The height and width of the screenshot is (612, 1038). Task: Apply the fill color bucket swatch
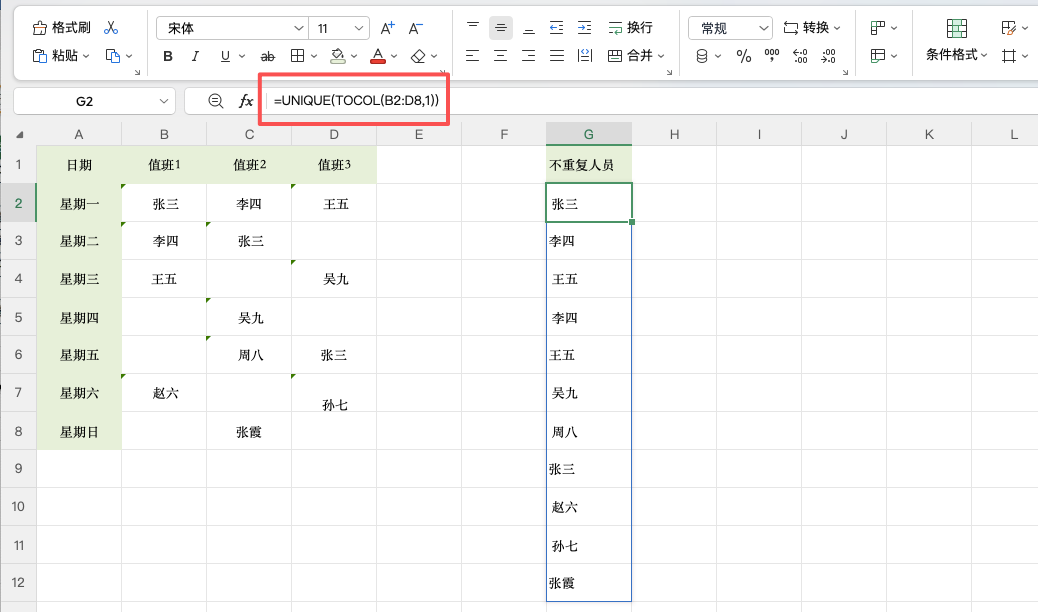(338, 56)
